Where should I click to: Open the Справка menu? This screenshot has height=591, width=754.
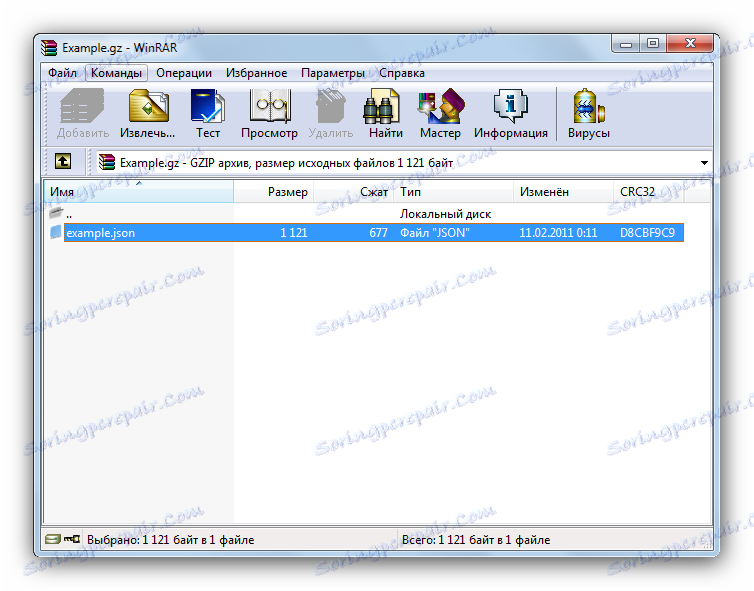coord(402,73)
